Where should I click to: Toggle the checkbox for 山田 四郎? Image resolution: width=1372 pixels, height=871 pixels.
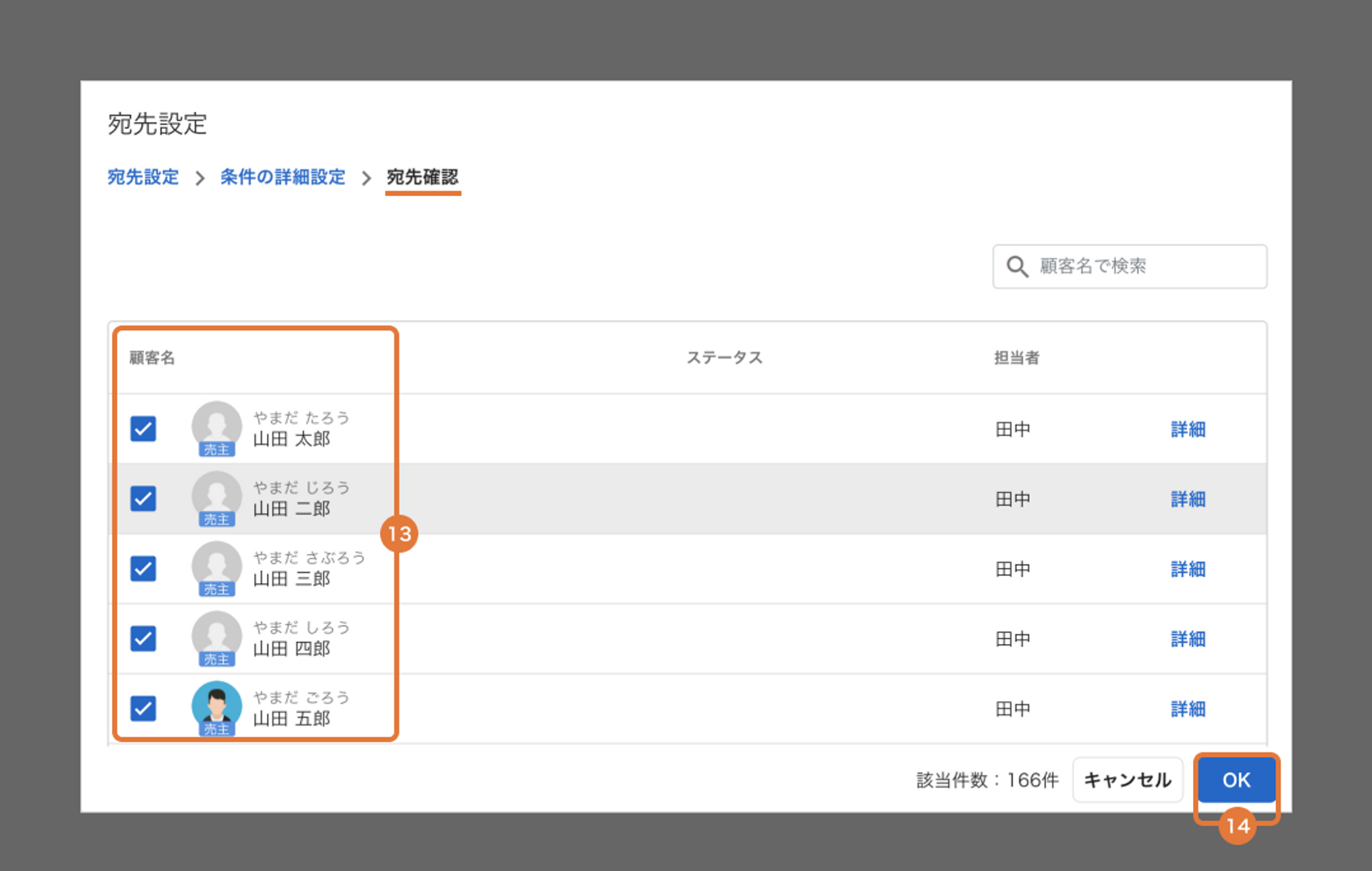pyautogui.click(x=143, y=639)
